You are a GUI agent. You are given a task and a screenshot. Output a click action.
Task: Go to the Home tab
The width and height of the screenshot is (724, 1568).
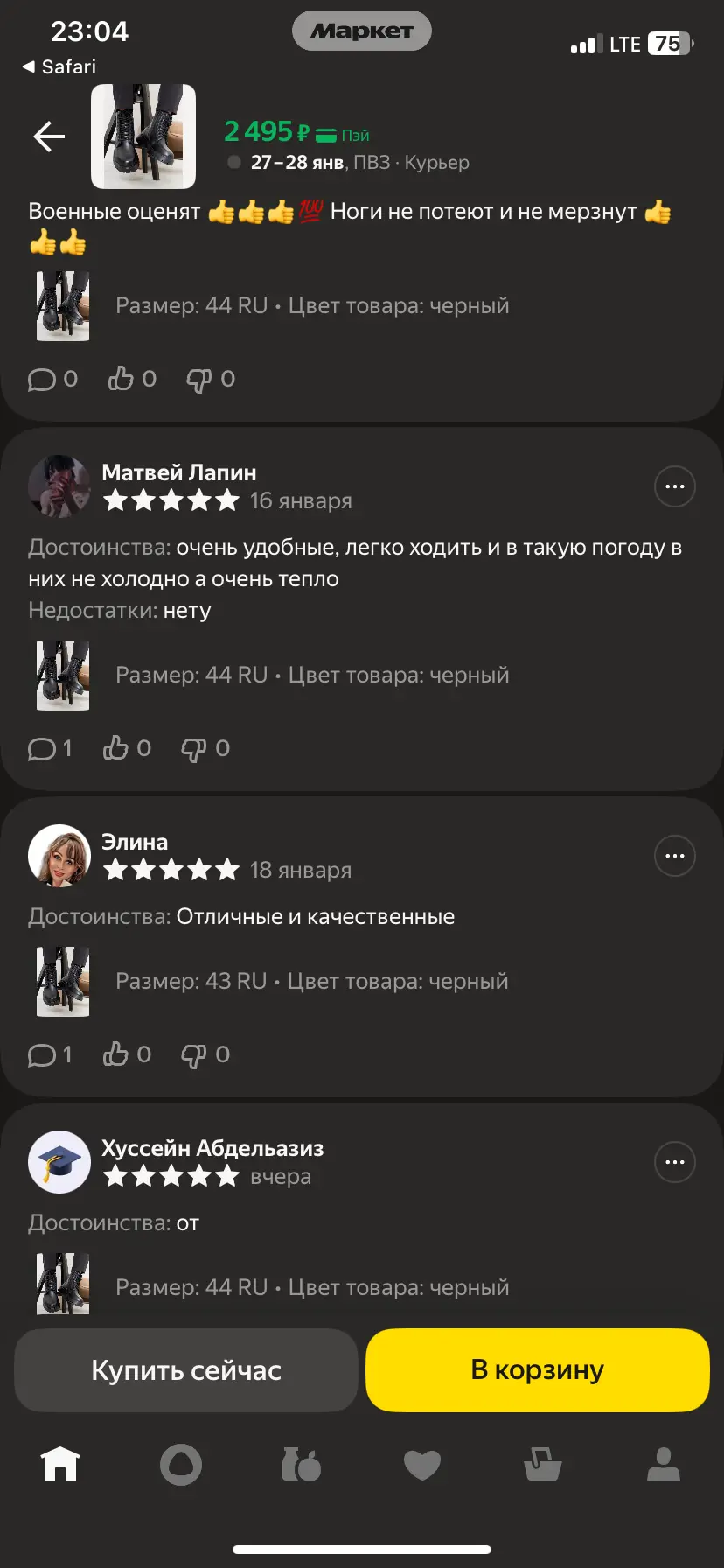(x=60, y=1463)
